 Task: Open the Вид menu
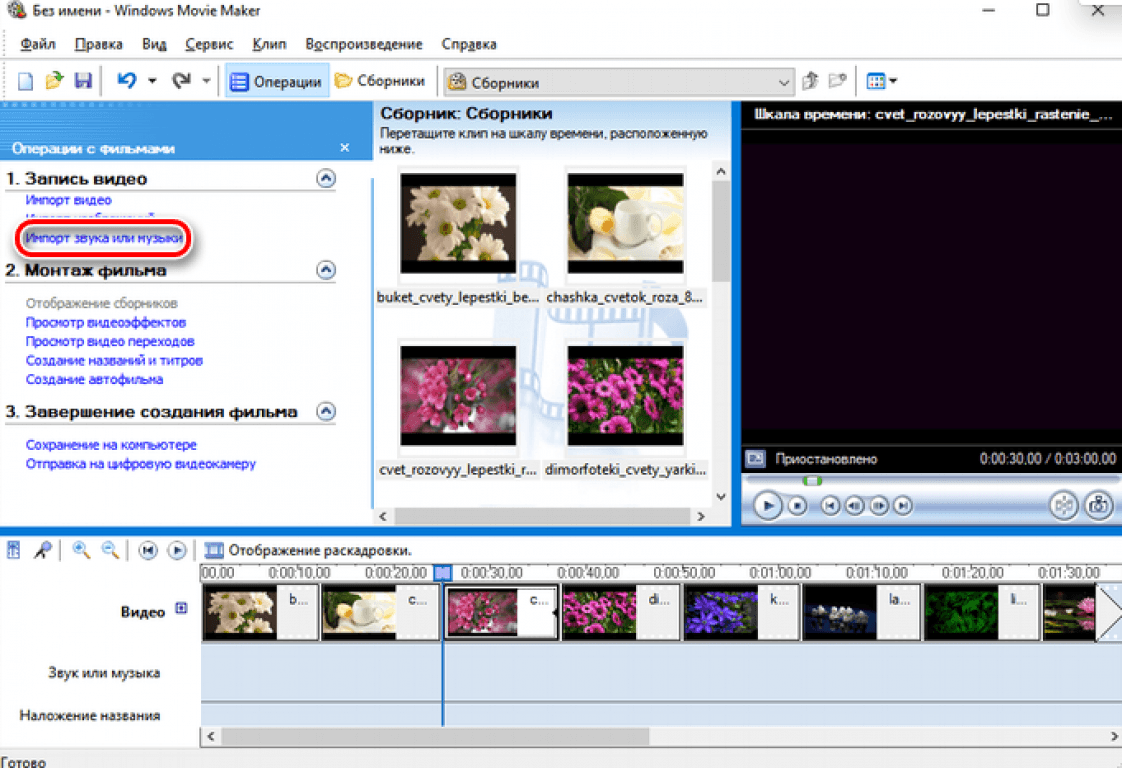pyautogui.click(x=154, y=44)
